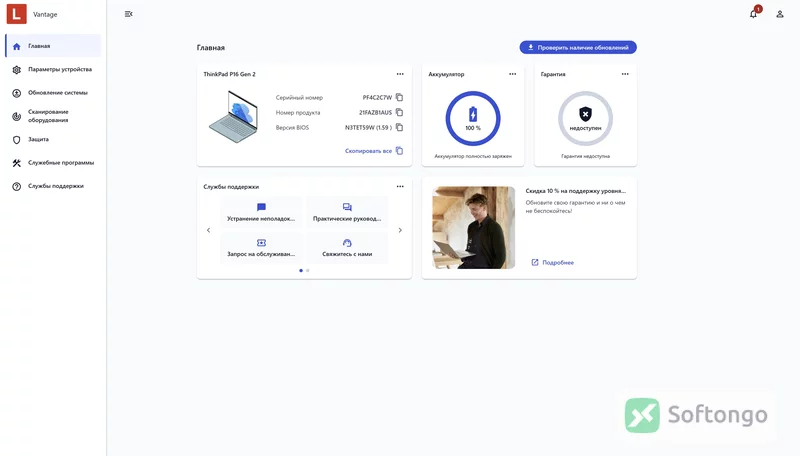
Task: Open Сканирование оборудования in sidebar
Action: pyautogui.click(x=53, y=116)
